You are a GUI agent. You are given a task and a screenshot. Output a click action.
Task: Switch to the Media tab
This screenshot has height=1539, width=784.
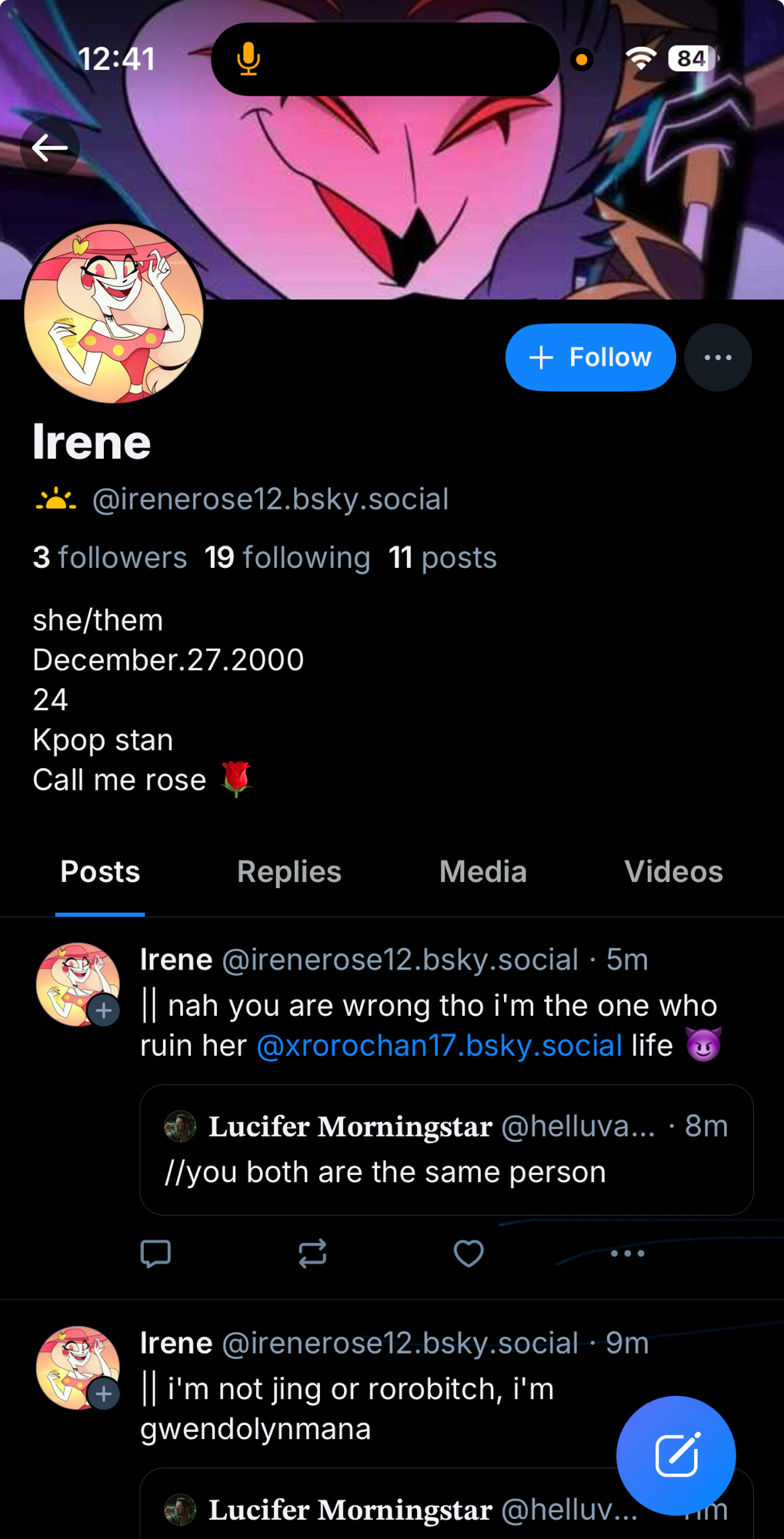point(482,872)
